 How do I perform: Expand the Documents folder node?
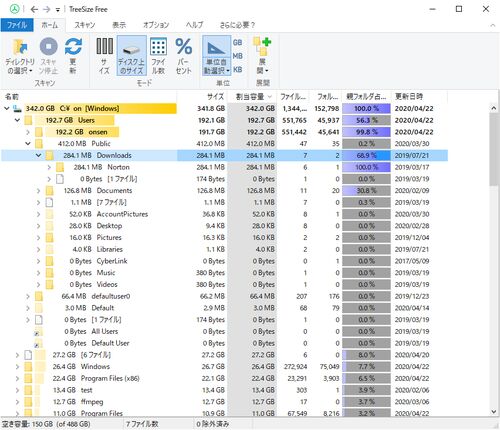[39, 191]
